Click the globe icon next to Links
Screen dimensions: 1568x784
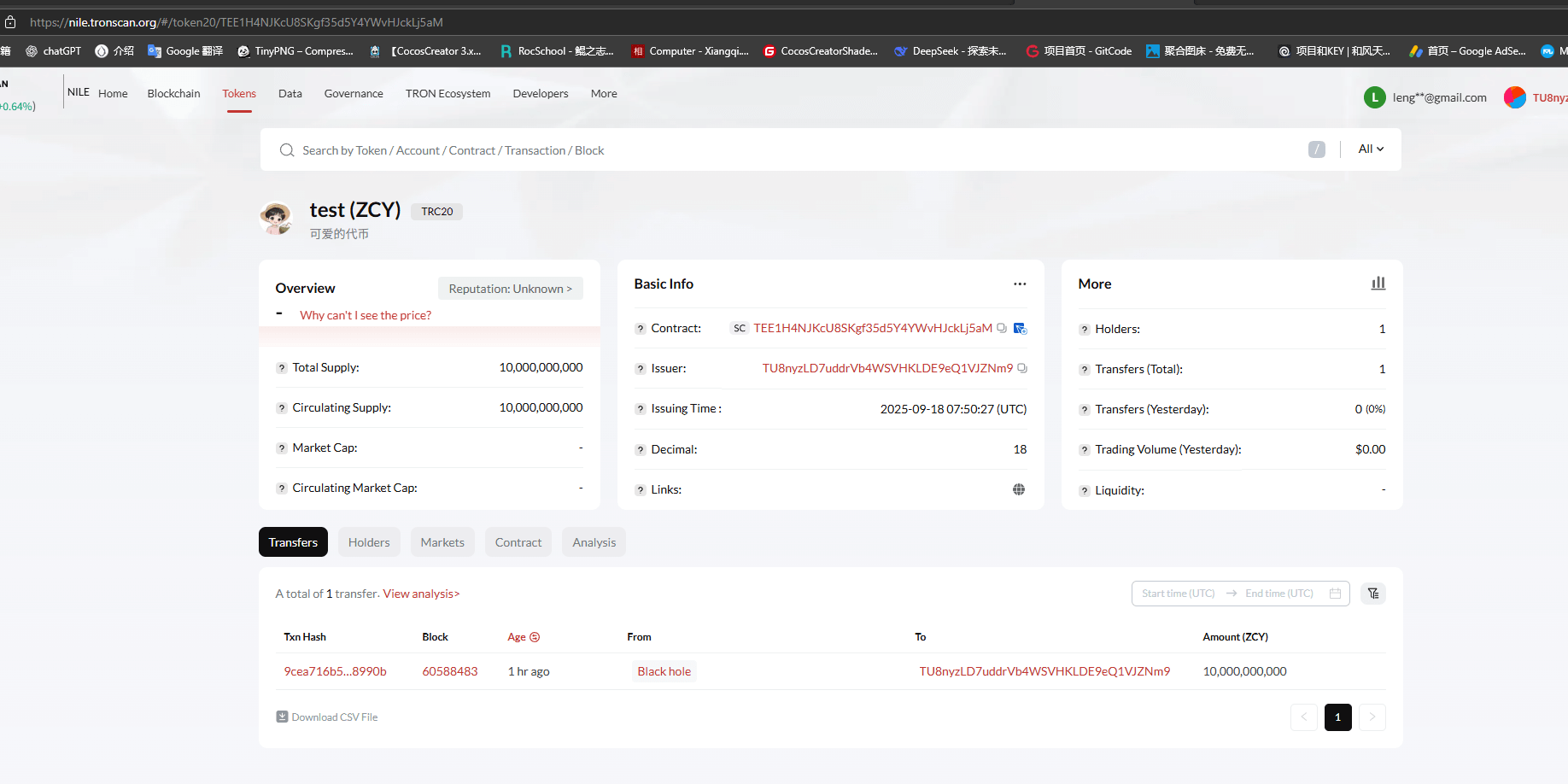coord(1019,489)
